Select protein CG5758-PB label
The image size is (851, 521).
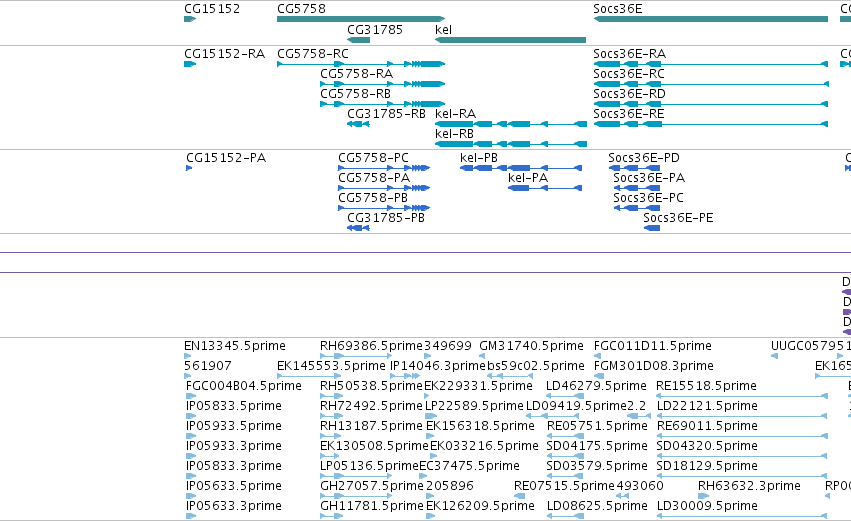click(x=373, y=198)
